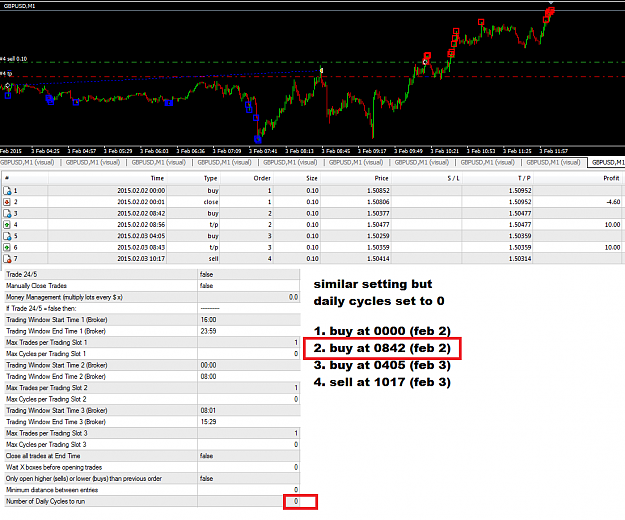The image size is (625, 520).
Task: Click the take-profit icon of row 6
Action: coord(7,247)
